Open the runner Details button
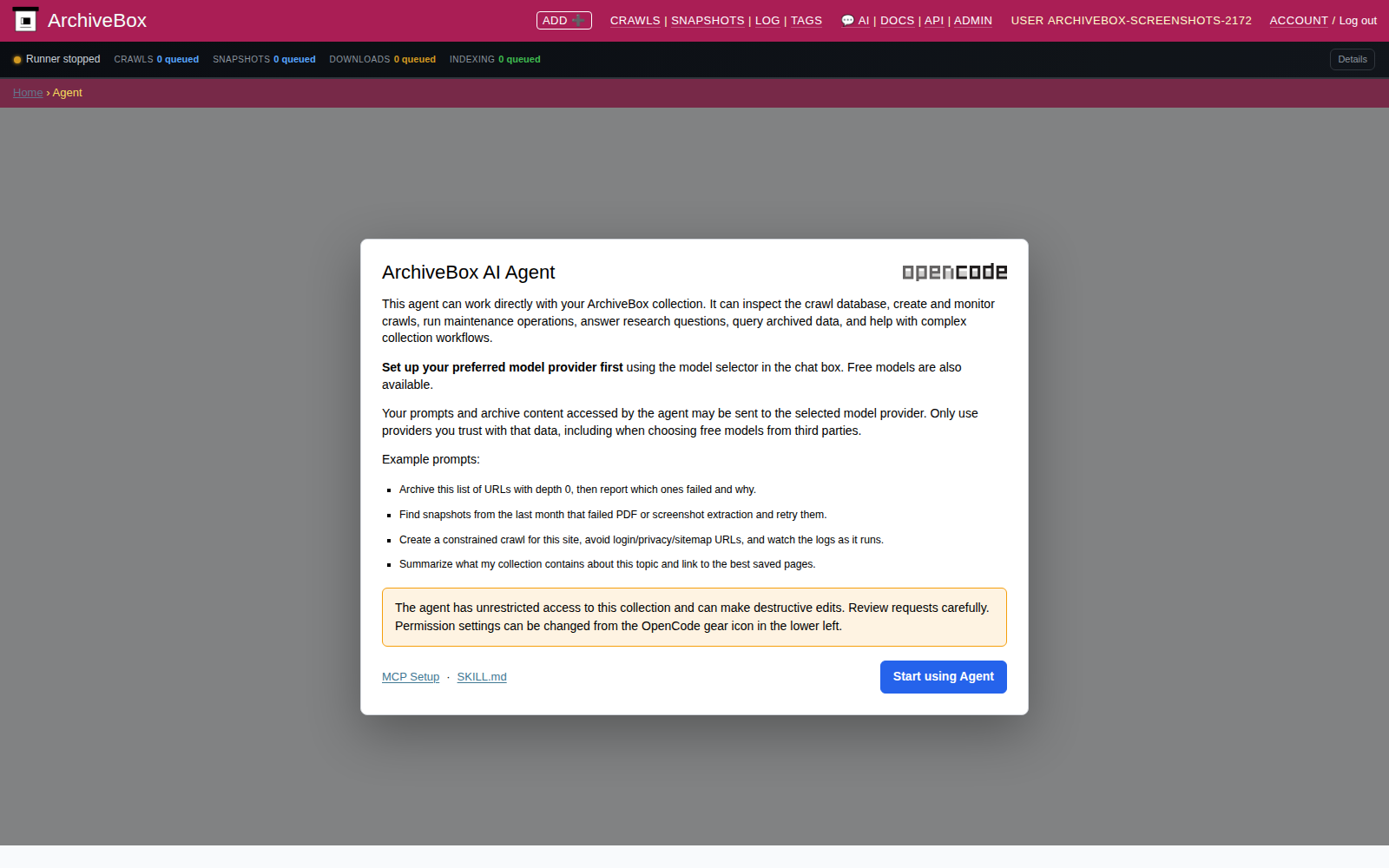Viewport: 1389px width, 868px height. [x=1352, y=59]
